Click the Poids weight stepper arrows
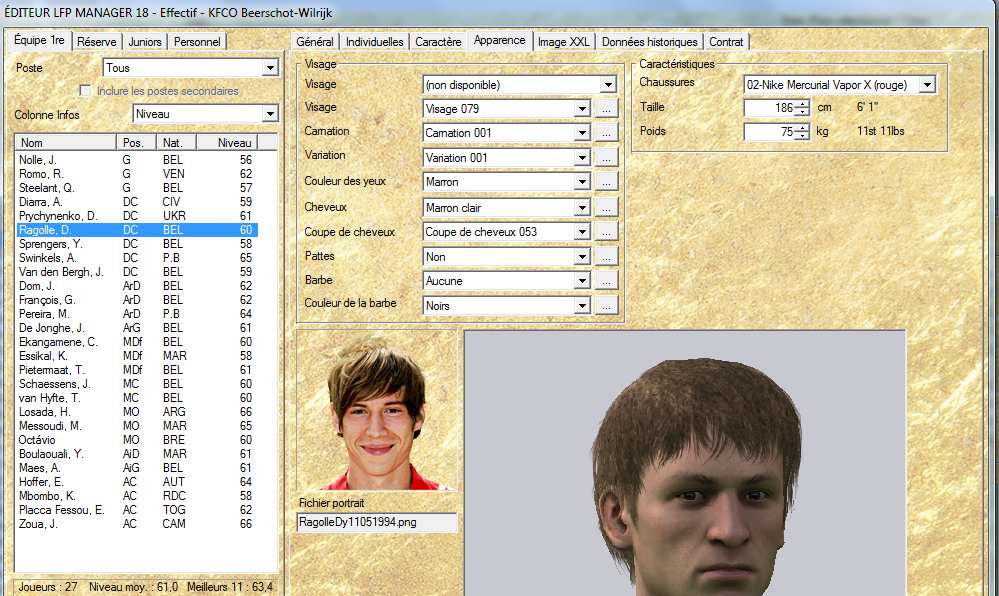Image resolution: width=999 pixels, height=596 pixels. pos(803,132)
